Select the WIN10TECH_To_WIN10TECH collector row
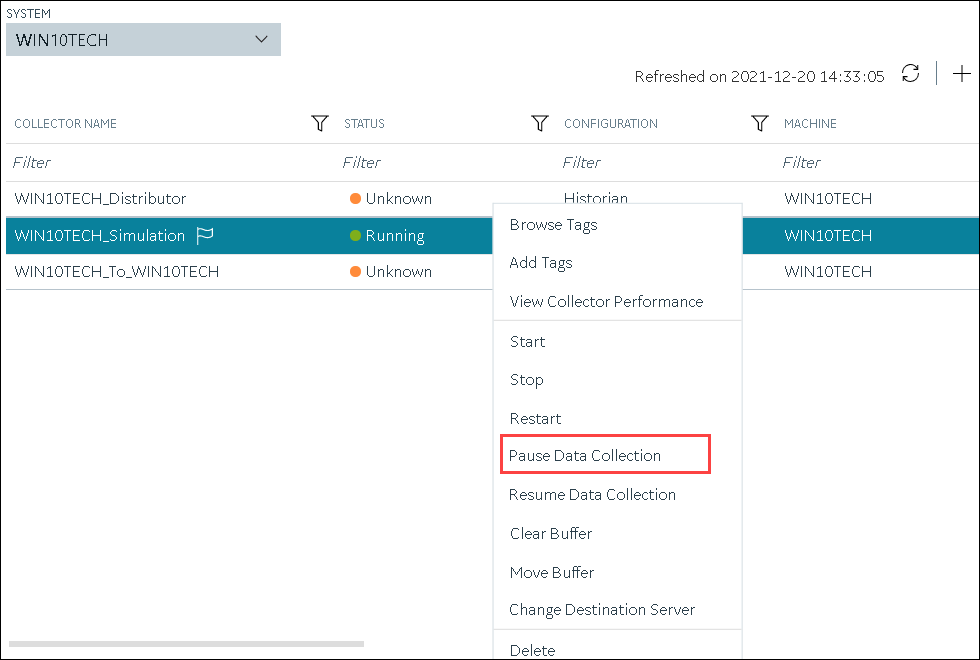 pyautogui.click(x=249, y=272)
